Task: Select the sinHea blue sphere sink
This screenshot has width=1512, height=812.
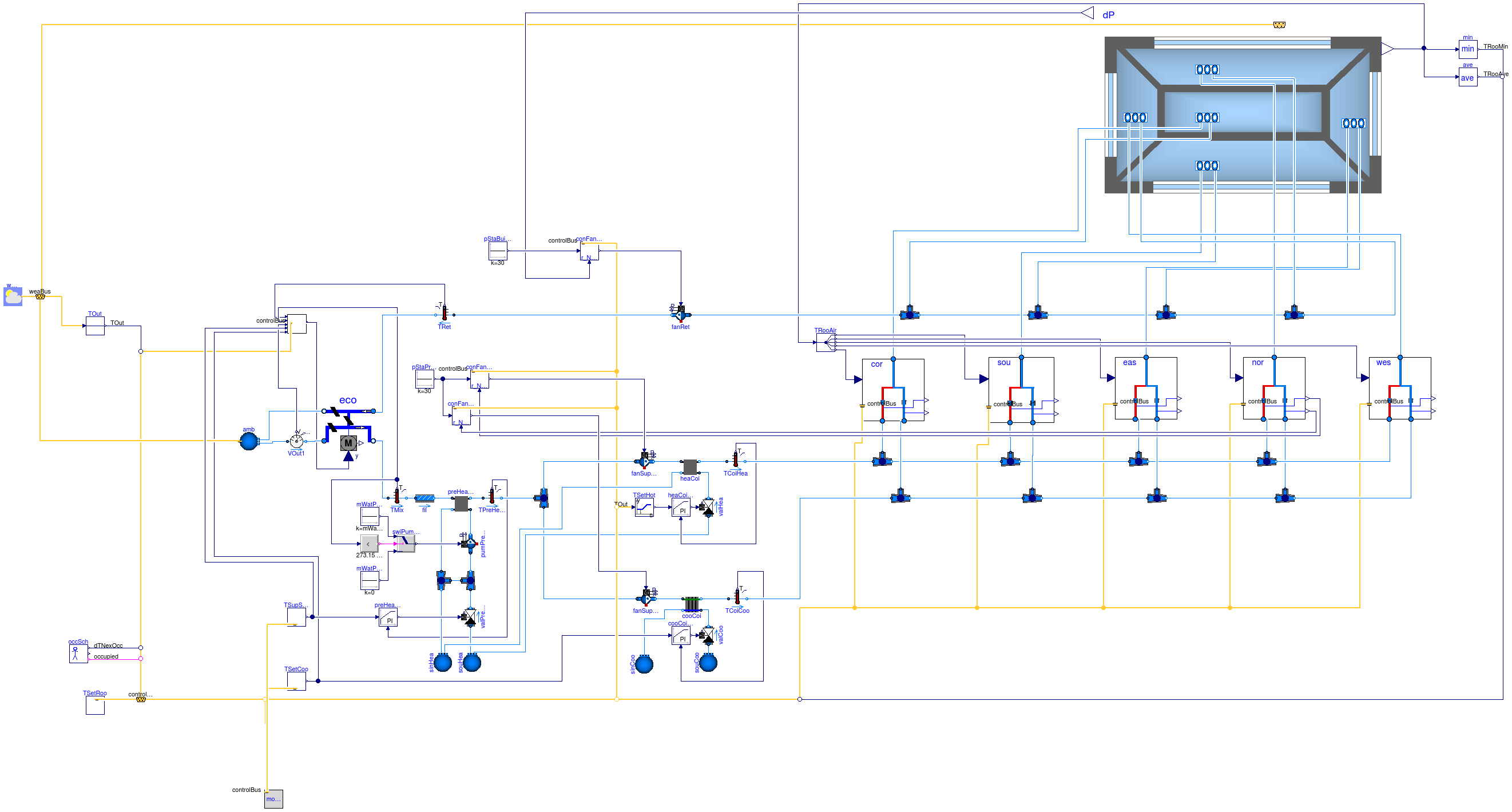Action: pyautogui.click(x=443, y=663)
